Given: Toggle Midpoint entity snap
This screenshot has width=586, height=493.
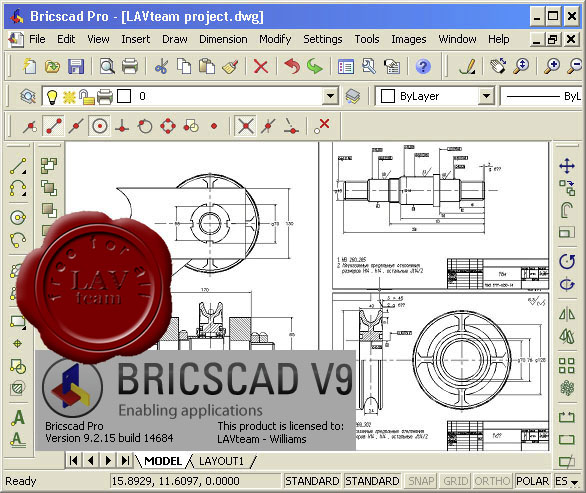Looking at the screenshot, I should click(76, 126).
